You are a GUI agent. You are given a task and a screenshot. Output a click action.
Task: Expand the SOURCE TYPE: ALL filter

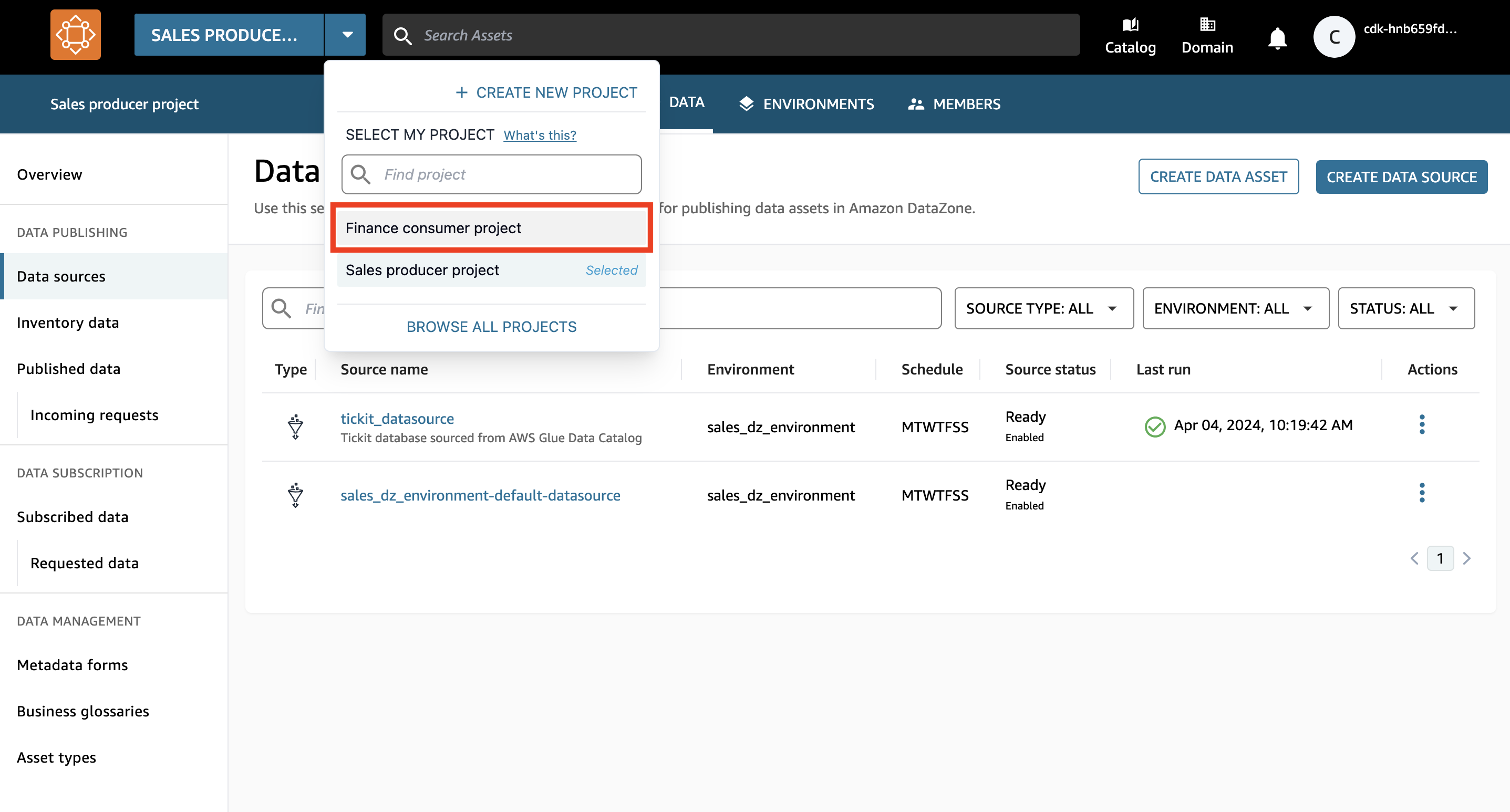(1043, 308)
